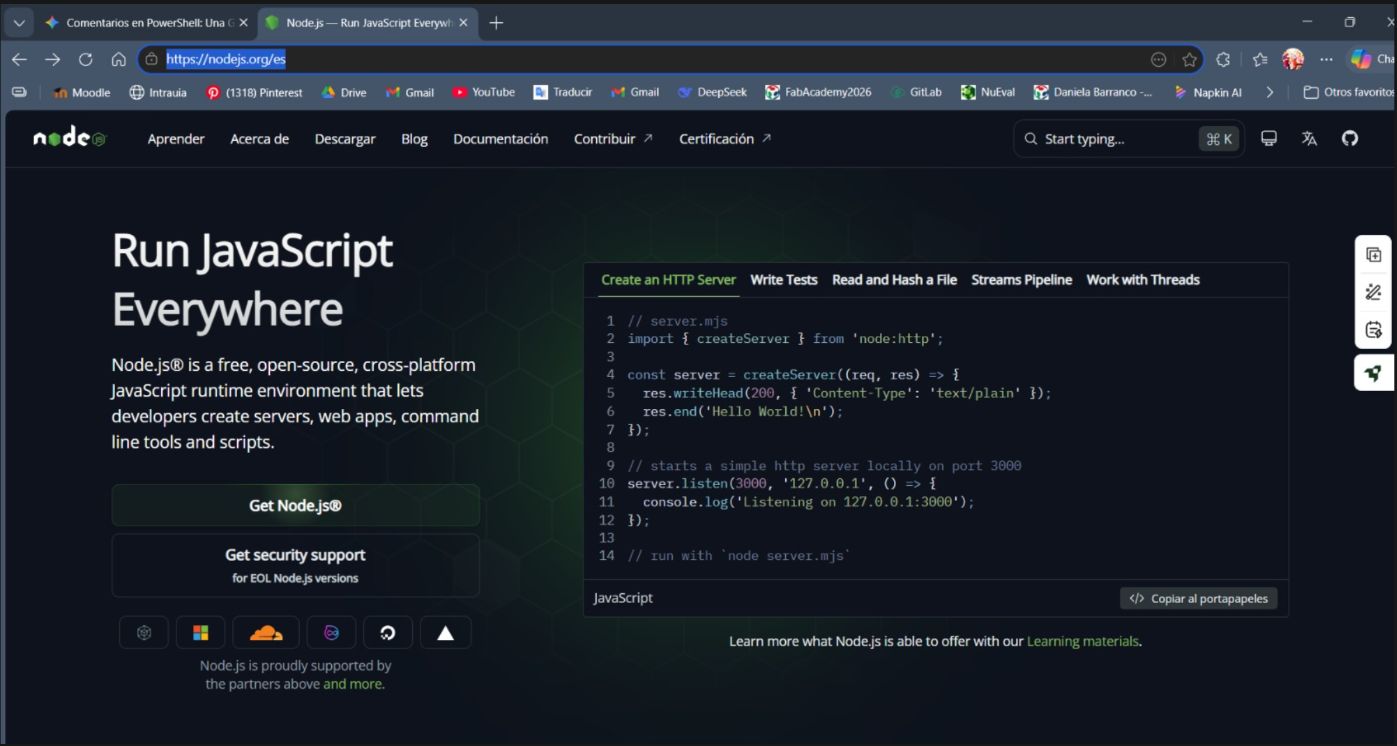Open the tab list dropdown arrow
Screen dimensions: 1397x746
[19, 23]
